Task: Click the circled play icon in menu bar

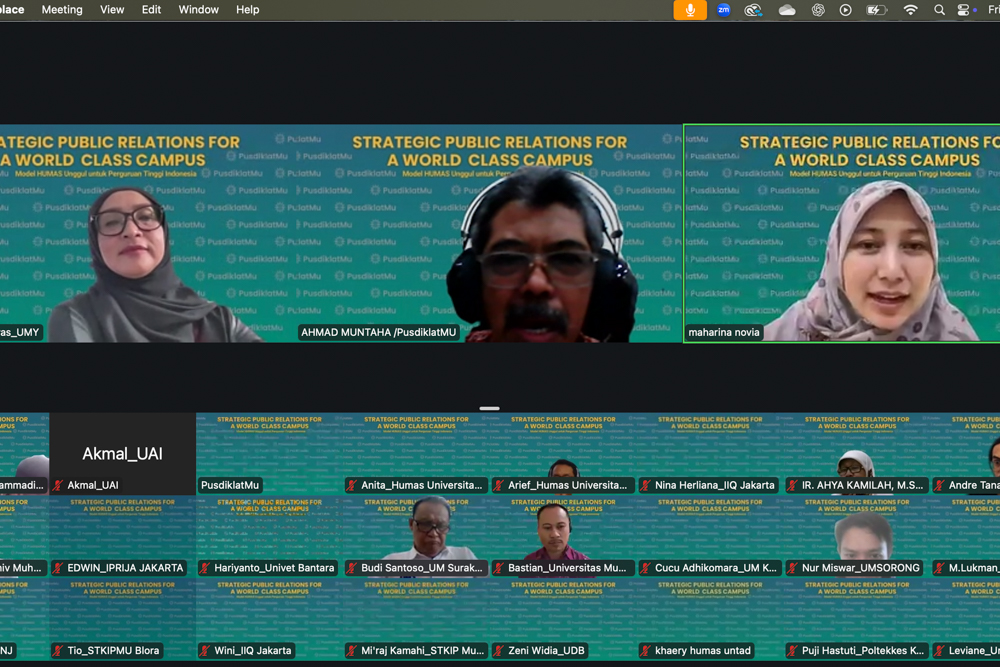Action: (846, 10)
